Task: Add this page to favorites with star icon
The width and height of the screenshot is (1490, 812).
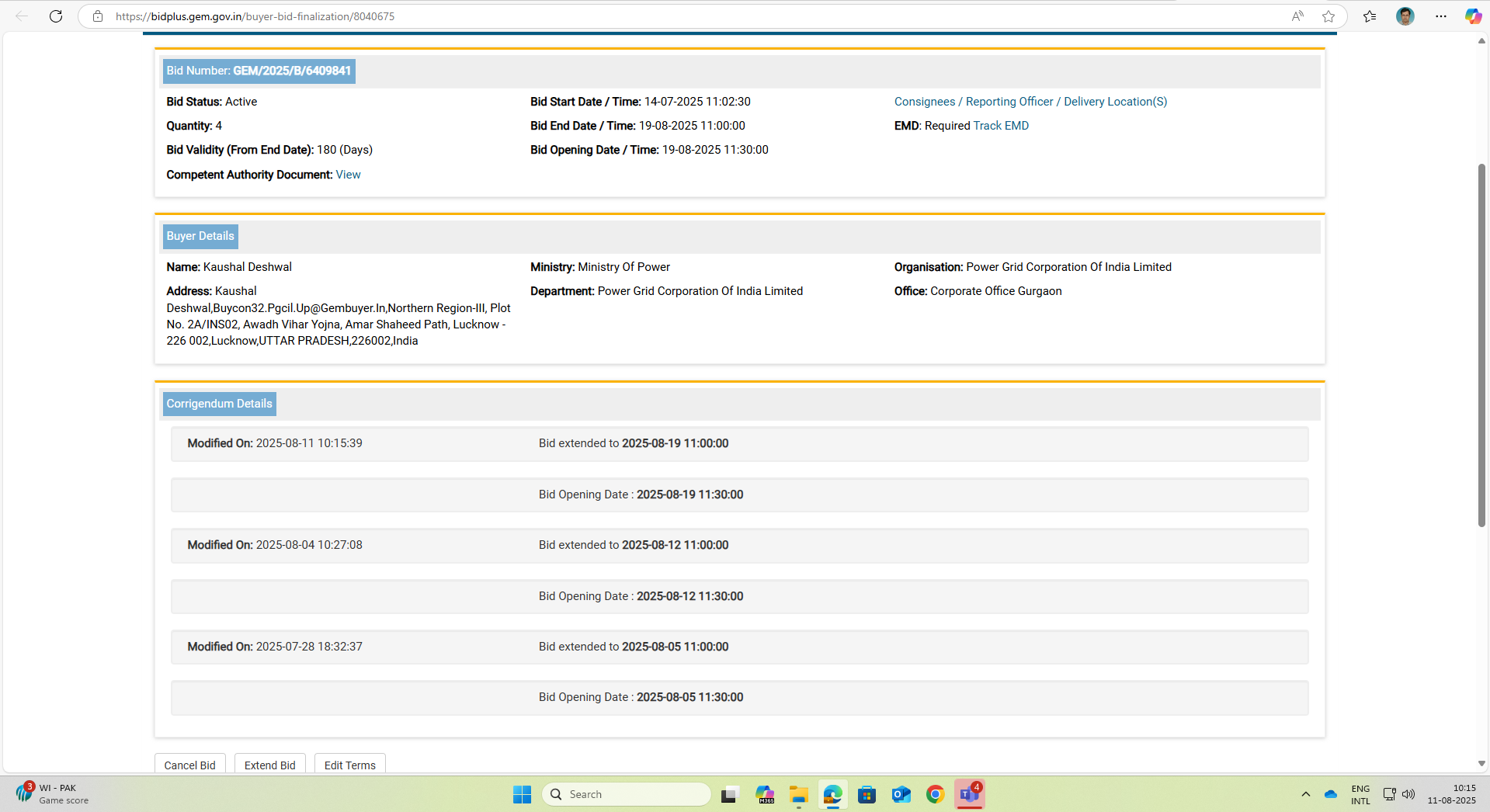Action: [1328, 16]
